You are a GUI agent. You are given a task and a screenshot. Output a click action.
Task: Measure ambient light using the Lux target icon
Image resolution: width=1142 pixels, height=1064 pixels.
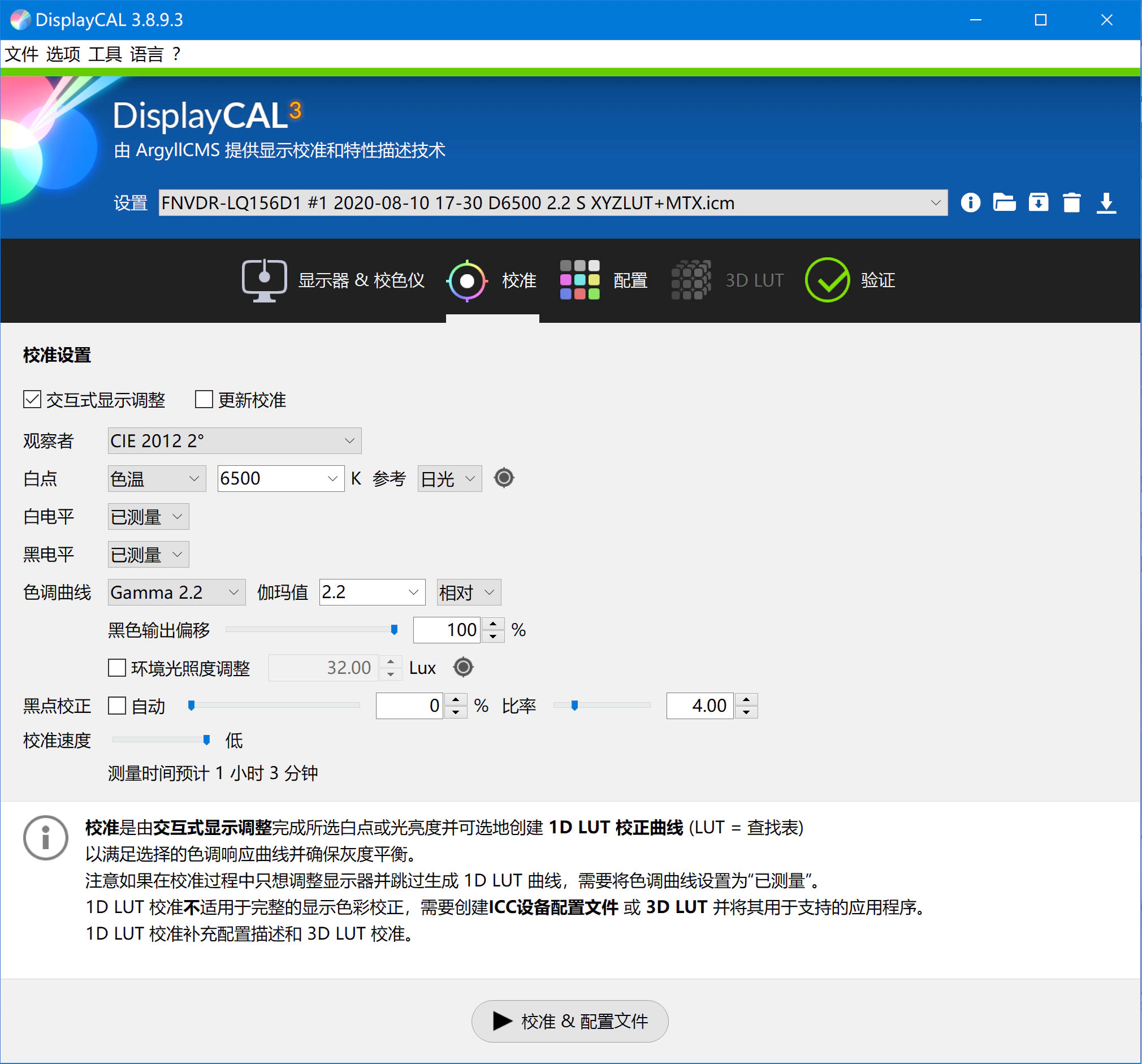pyautogui.click(x=463, y=668)
